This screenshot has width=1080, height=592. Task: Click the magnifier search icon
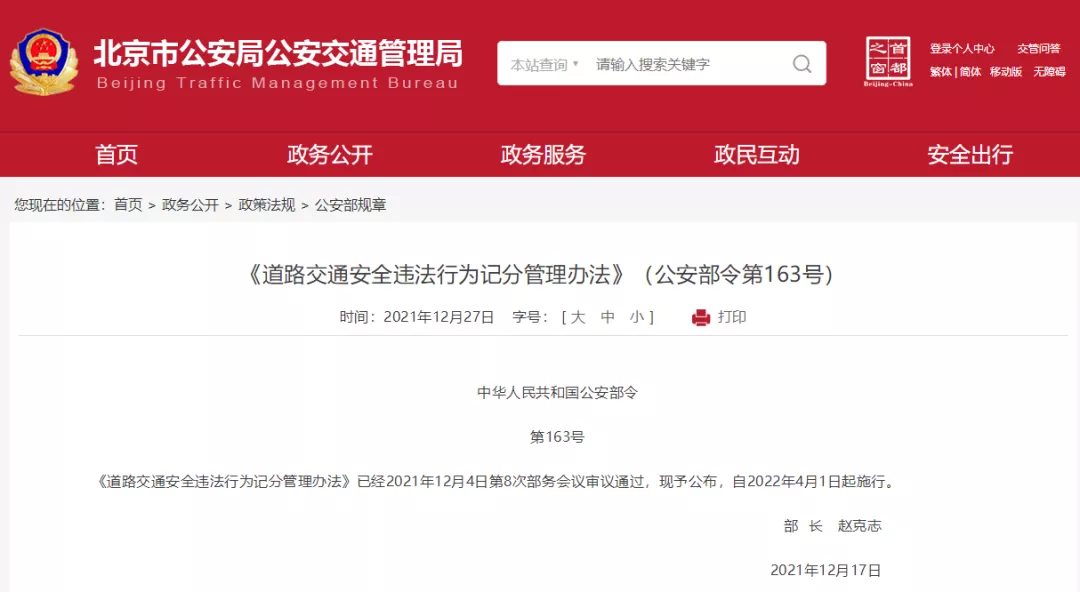[802, 64]
